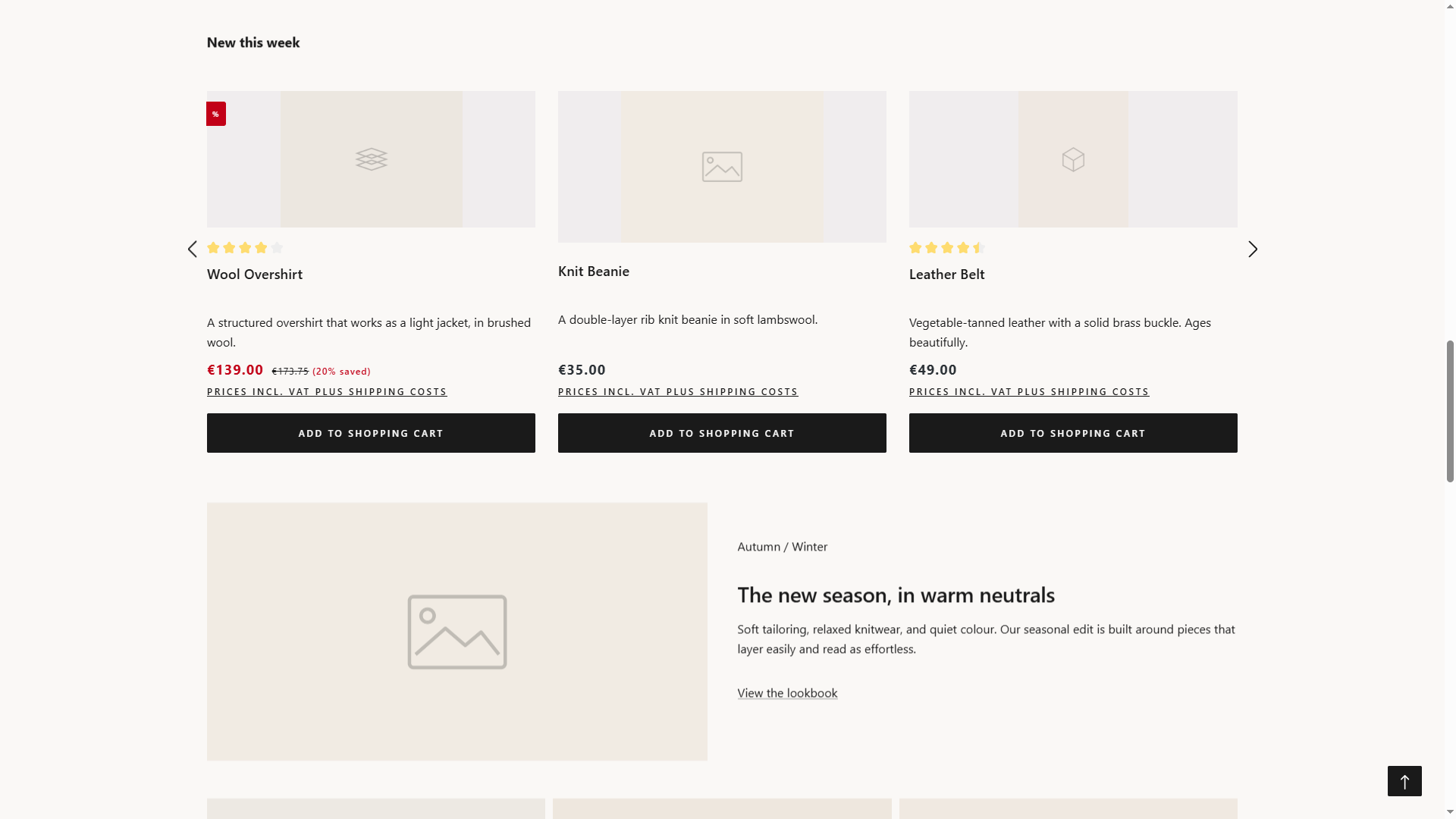Click the (20% saved) label

click(342, 372)
